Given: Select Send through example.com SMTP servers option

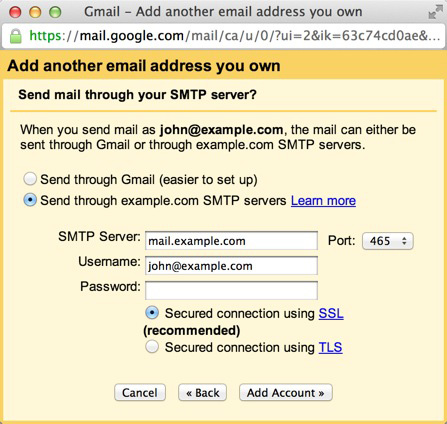Looking at the screenshot, I should pyautogui.click(x=30, y=200).
